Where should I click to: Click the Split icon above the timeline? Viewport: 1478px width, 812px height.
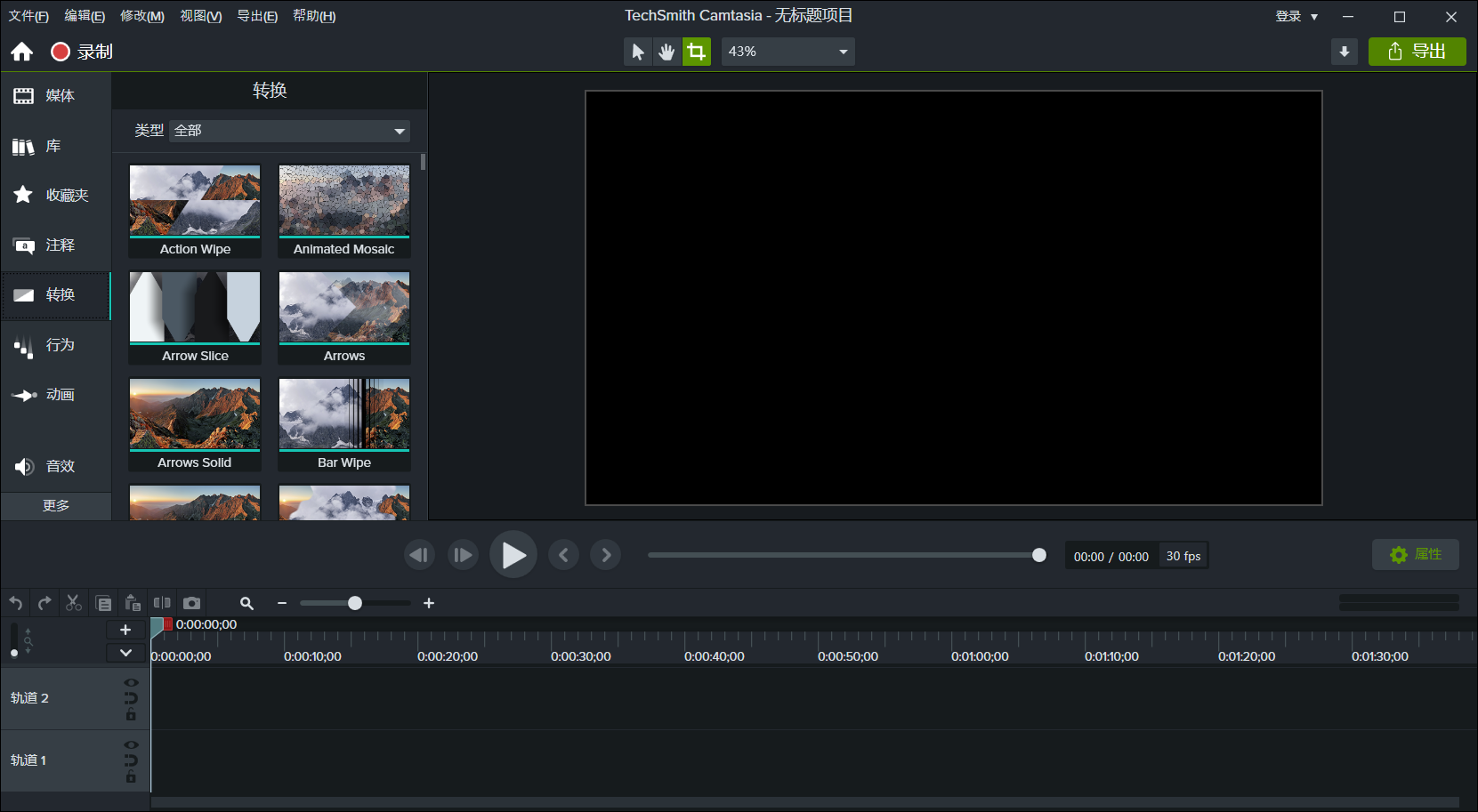pyautogui.click(x=163, y=602)
